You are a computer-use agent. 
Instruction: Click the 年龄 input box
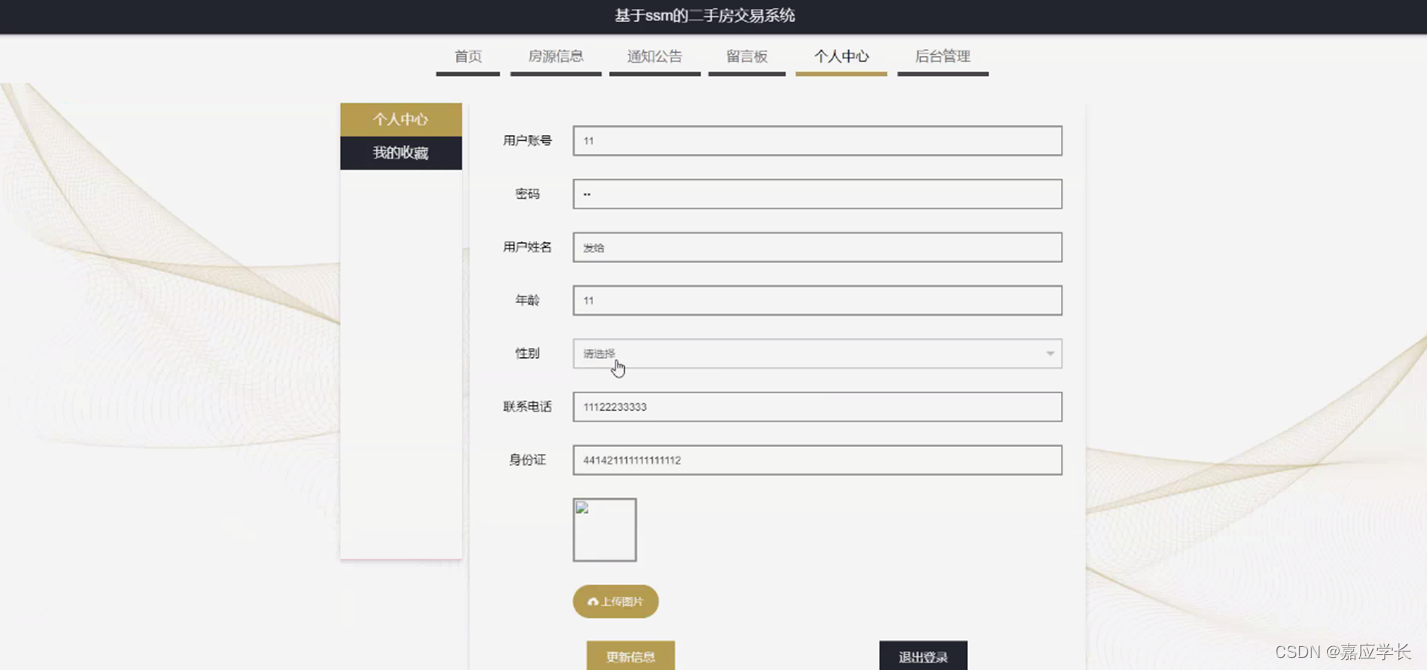click(817, 300)
